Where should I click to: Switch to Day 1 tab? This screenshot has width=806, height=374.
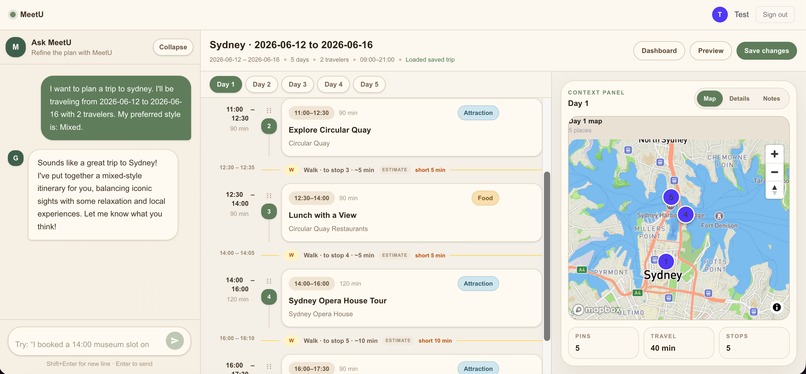click(x=226, y=84)
